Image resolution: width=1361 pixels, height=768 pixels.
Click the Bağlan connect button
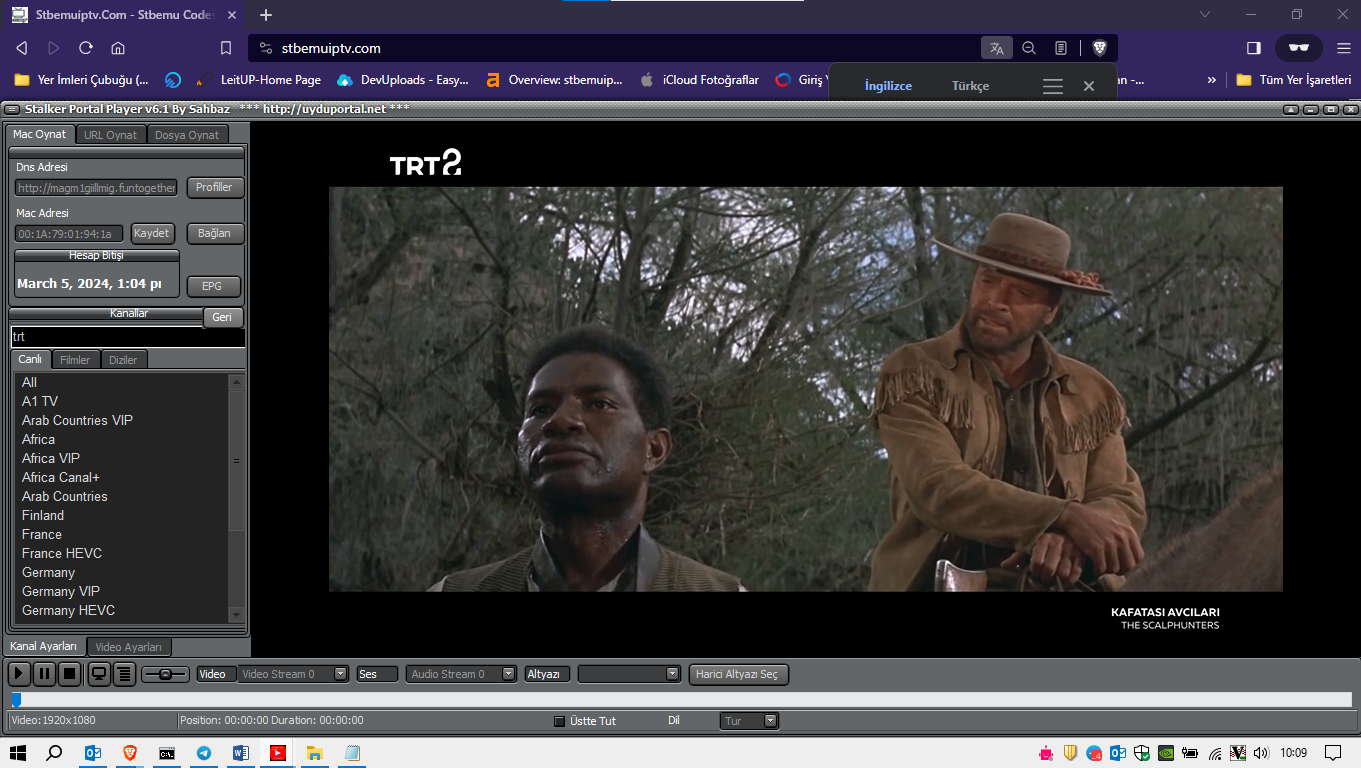214,233
